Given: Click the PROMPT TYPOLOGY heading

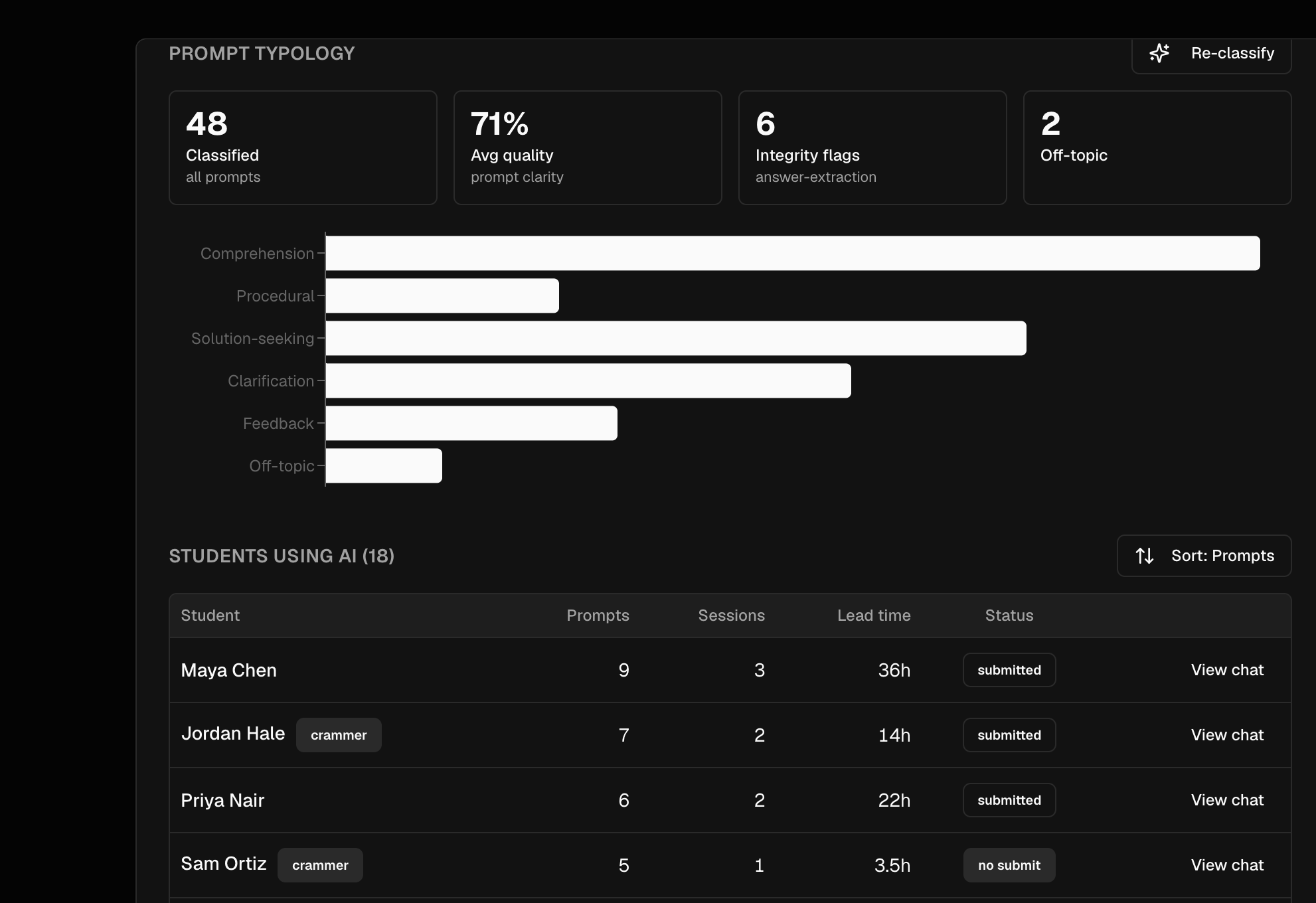Looking at the screenshot, I should [262, 53].
